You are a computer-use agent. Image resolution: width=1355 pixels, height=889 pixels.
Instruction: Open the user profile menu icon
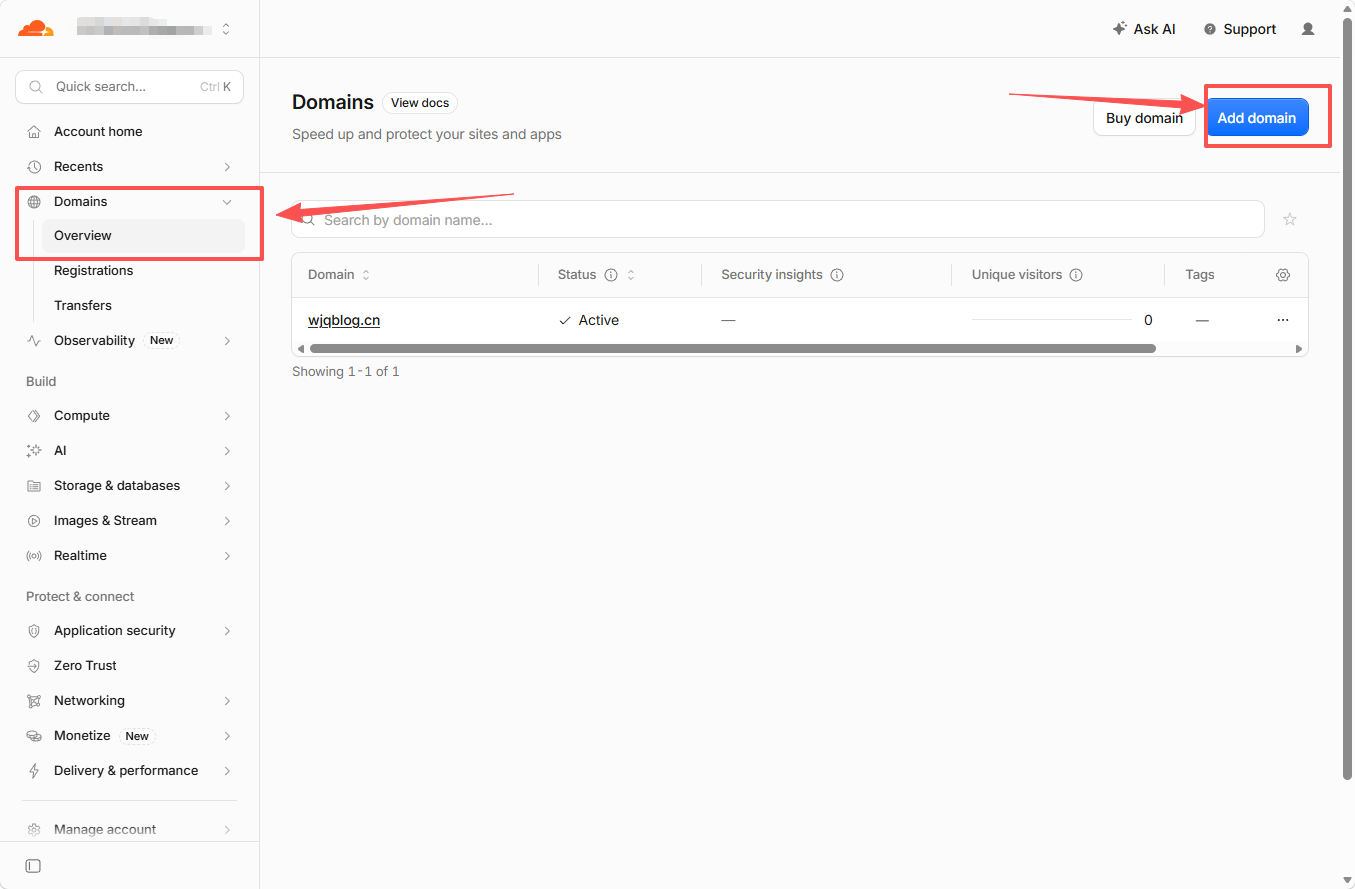coord(1308,29)
